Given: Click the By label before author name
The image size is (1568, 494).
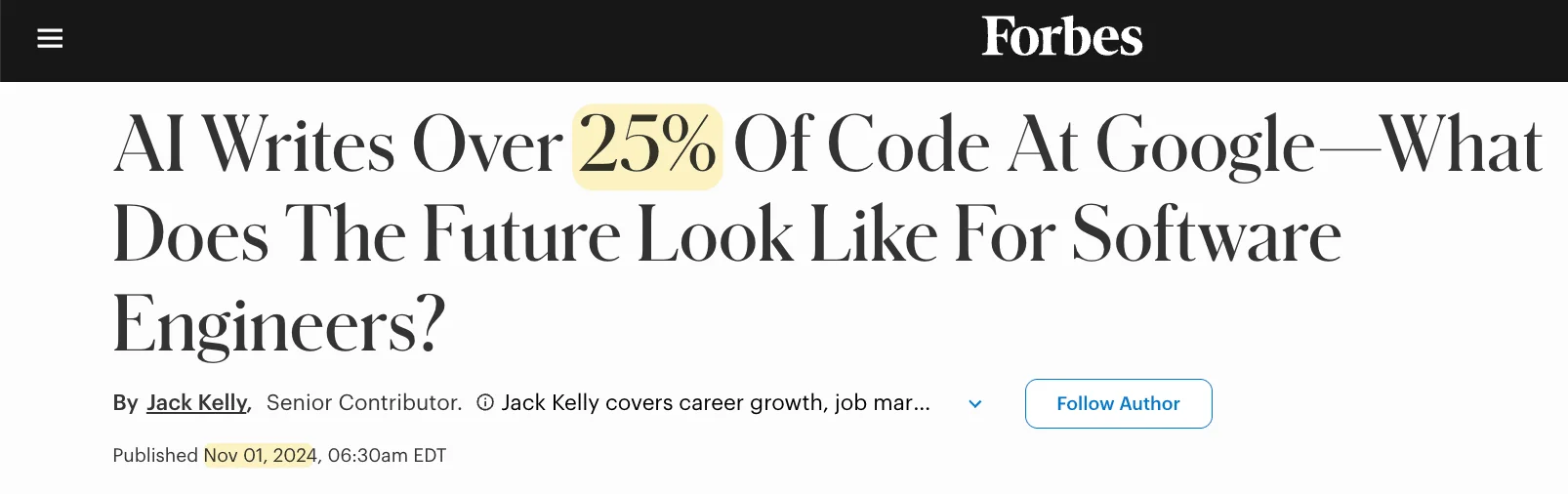Looking at the screenshot, I should (x=125, y=402).
